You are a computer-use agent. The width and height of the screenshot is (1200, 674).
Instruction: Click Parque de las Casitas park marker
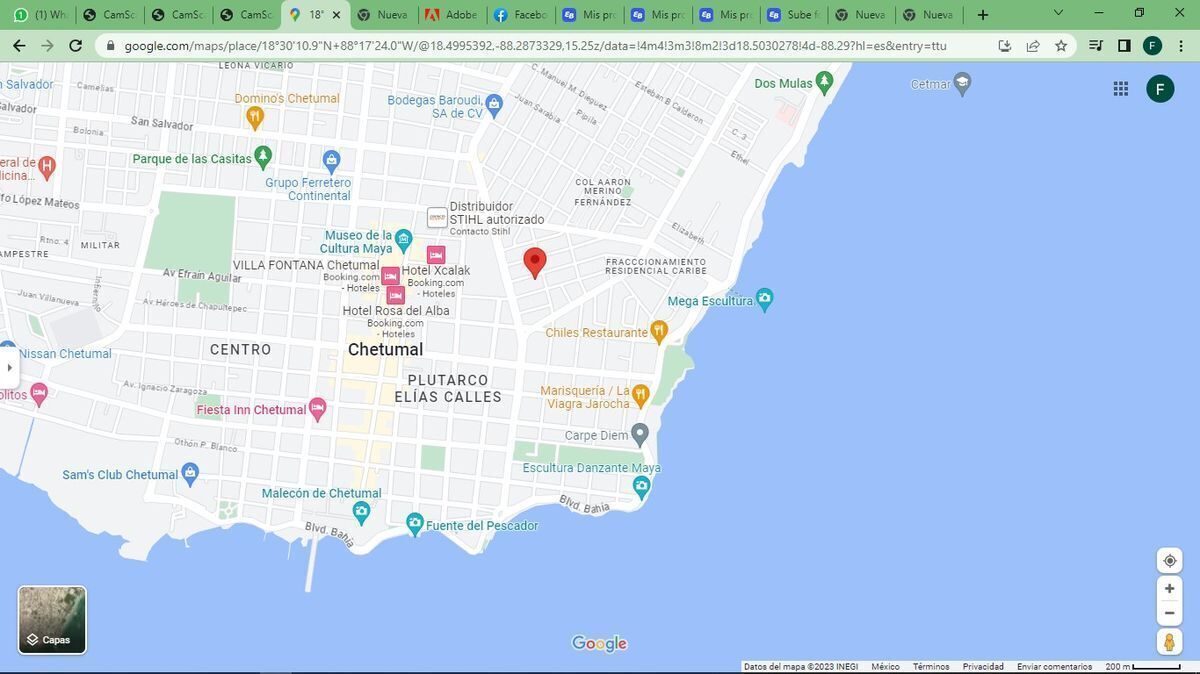click(263, 156)
